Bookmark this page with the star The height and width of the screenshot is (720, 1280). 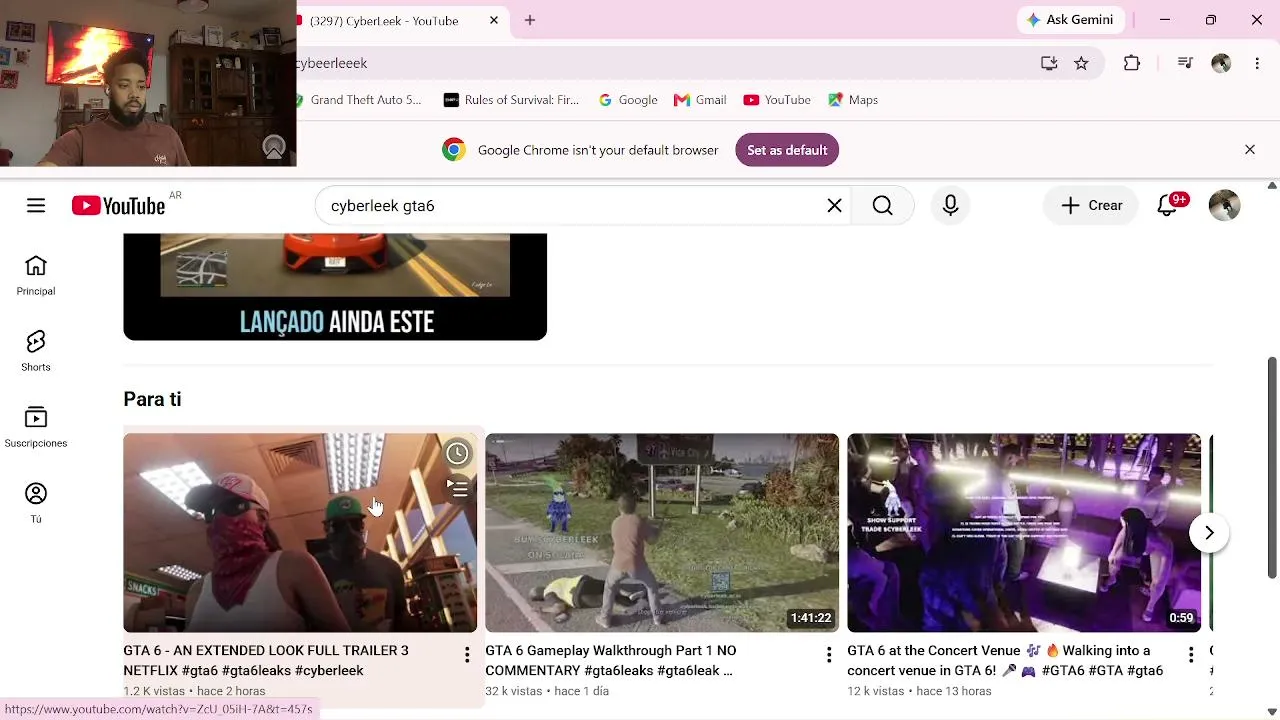[x=1081, y=63]
